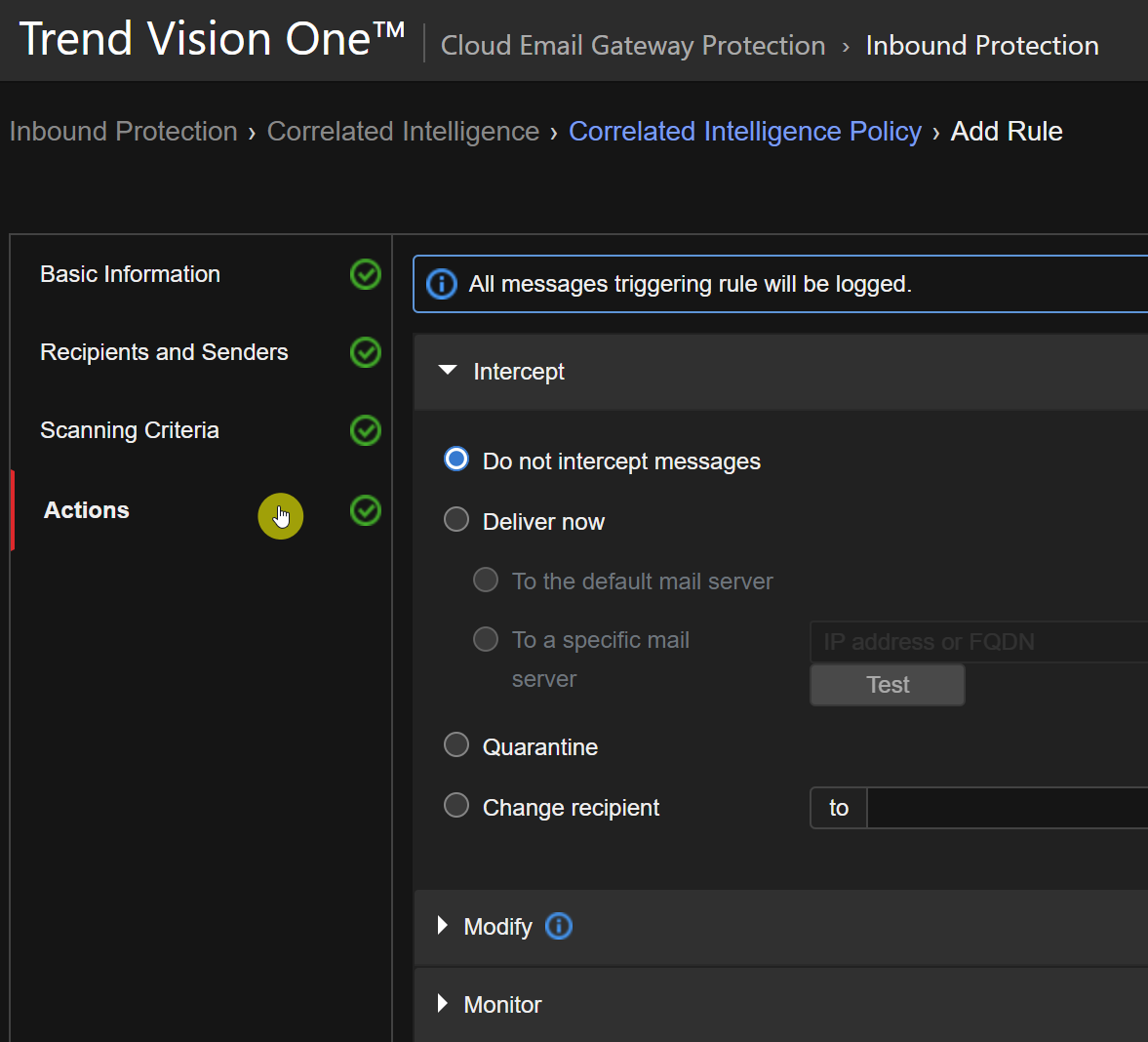
Task: Collapse the Intercept section
Action: [448, 371]
